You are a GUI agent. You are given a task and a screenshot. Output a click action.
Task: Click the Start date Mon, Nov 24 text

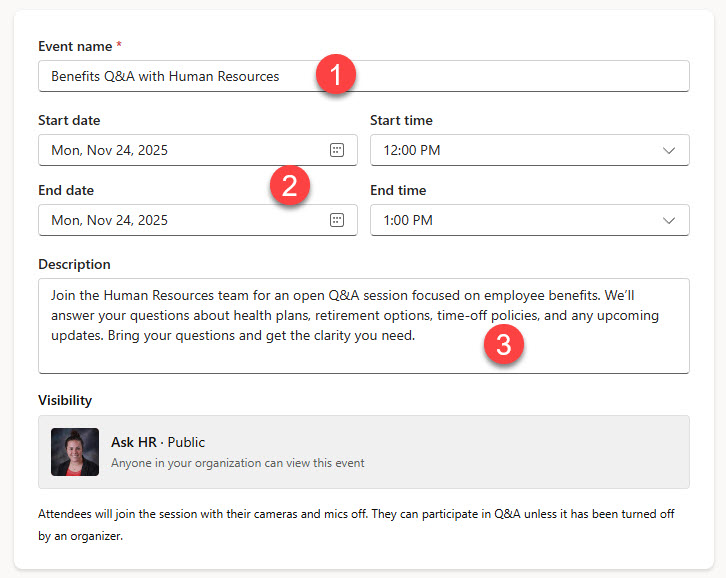click(110, 150)
